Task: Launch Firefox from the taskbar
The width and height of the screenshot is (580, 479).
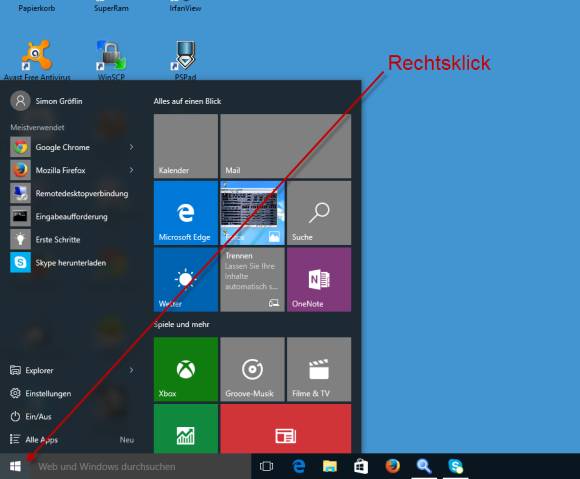Action: [x=392, y=466]
